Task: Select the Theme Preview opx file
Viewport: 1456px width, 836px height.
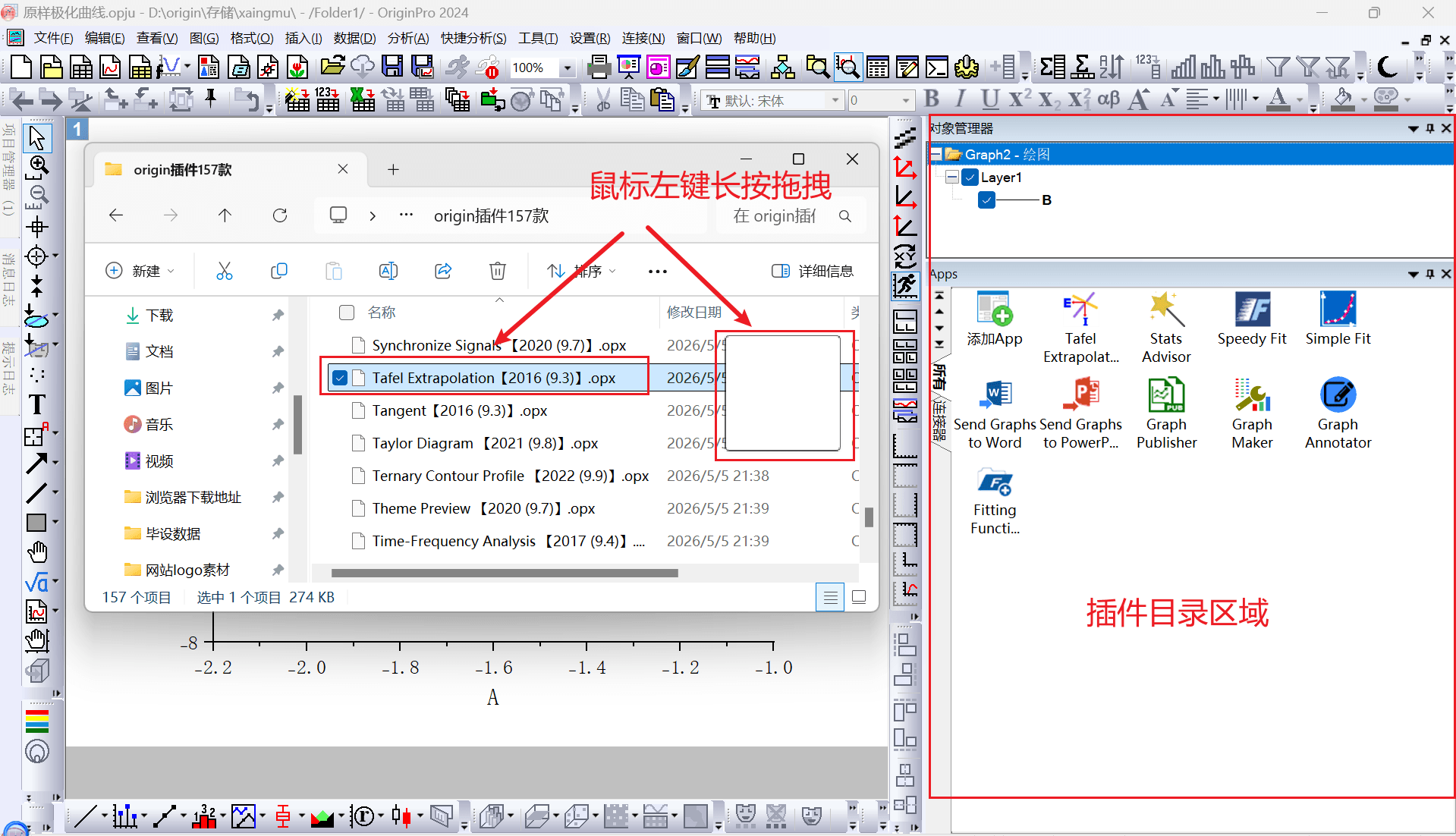Action: 483,508
